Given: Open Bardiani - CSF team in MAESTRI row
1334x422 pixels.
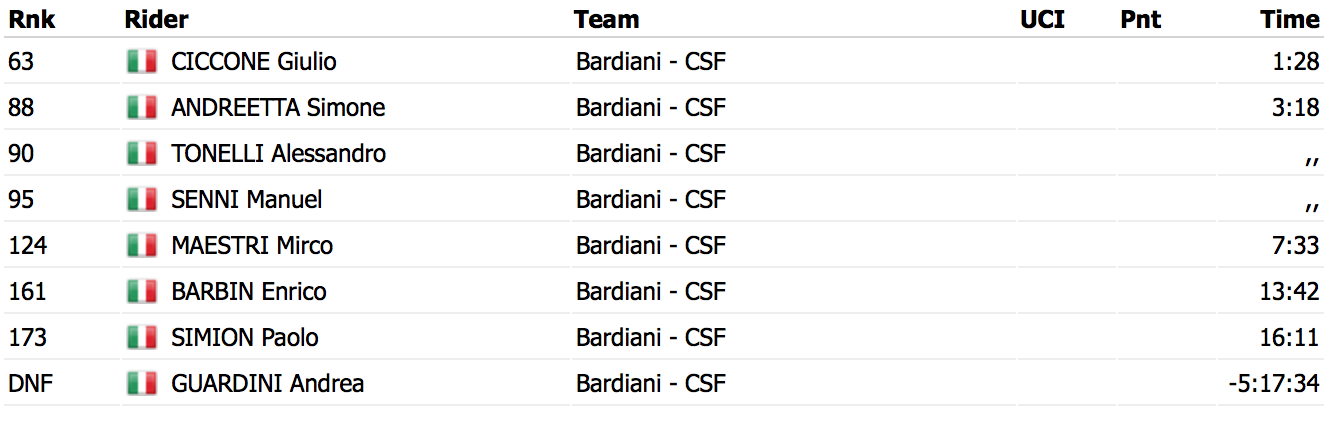Looking at the screenshot, I should point(651,246).
